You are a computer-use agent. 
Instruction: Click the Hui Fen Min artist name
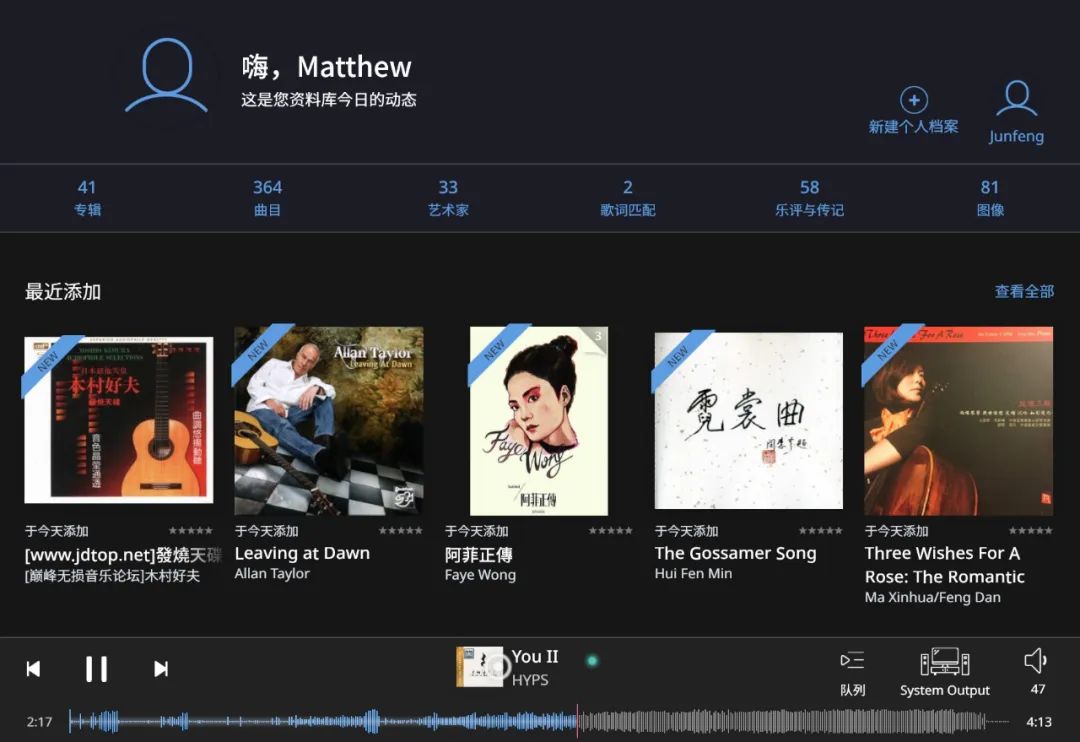coord(693,573)
